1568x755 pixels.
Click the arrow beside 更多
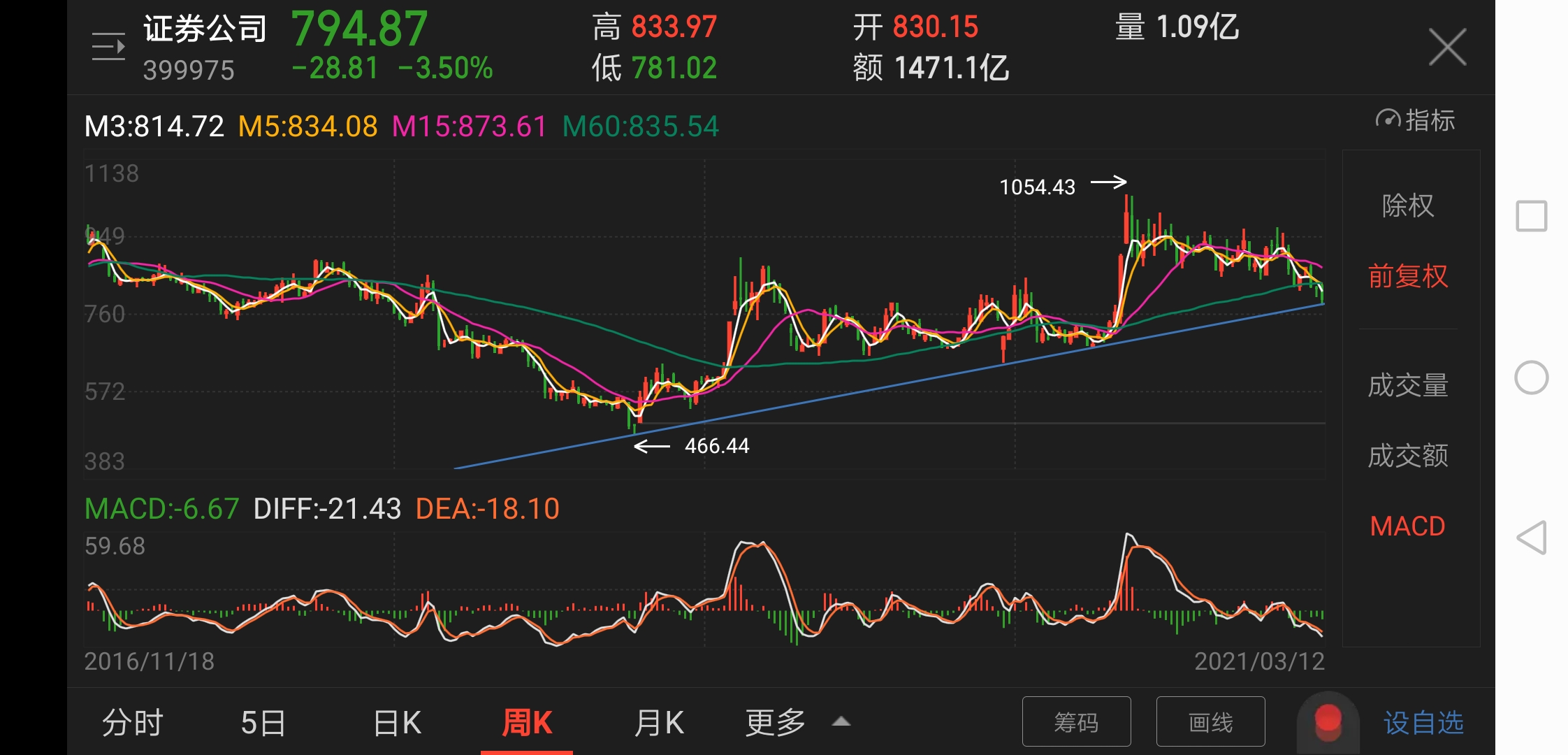pyautogui.click(x=841, y=721)
